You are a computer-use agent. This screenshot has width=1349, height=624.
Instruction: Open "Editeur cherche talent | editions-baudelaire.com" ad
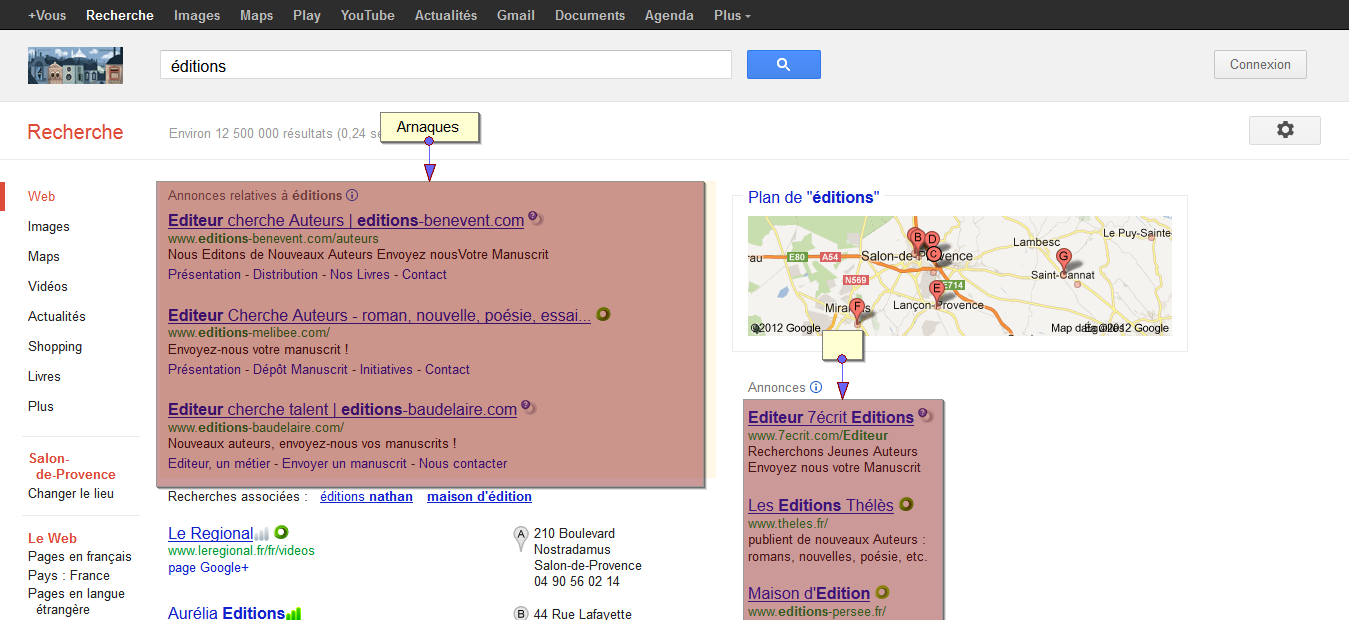[x=342, y=409]
